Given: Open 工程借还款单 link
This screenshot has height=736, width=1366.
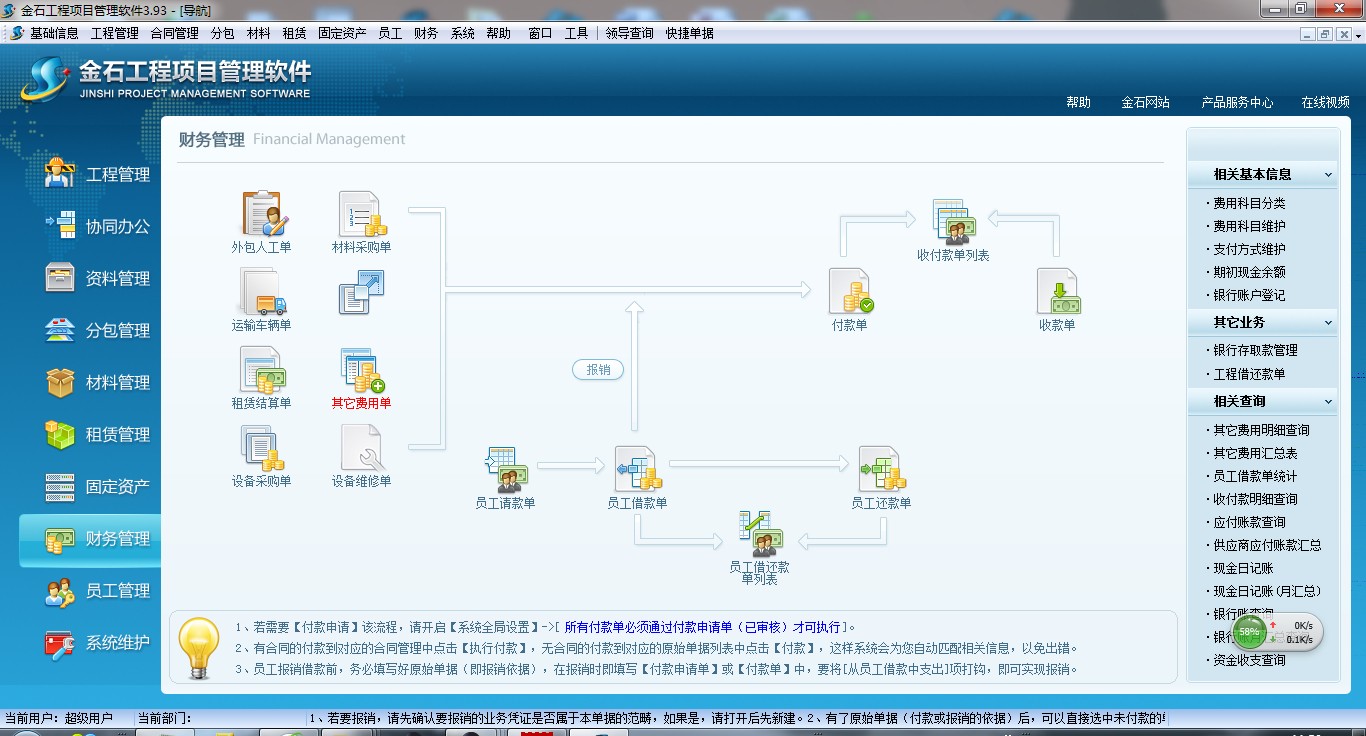Looking at the screenshot, I should coord(1250,374).
